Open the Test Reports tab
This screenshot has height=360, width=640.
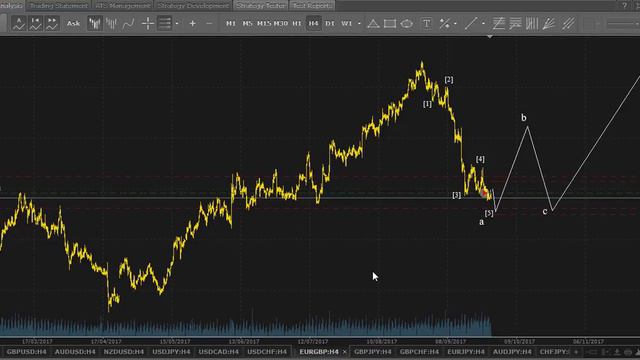(312, 5)
